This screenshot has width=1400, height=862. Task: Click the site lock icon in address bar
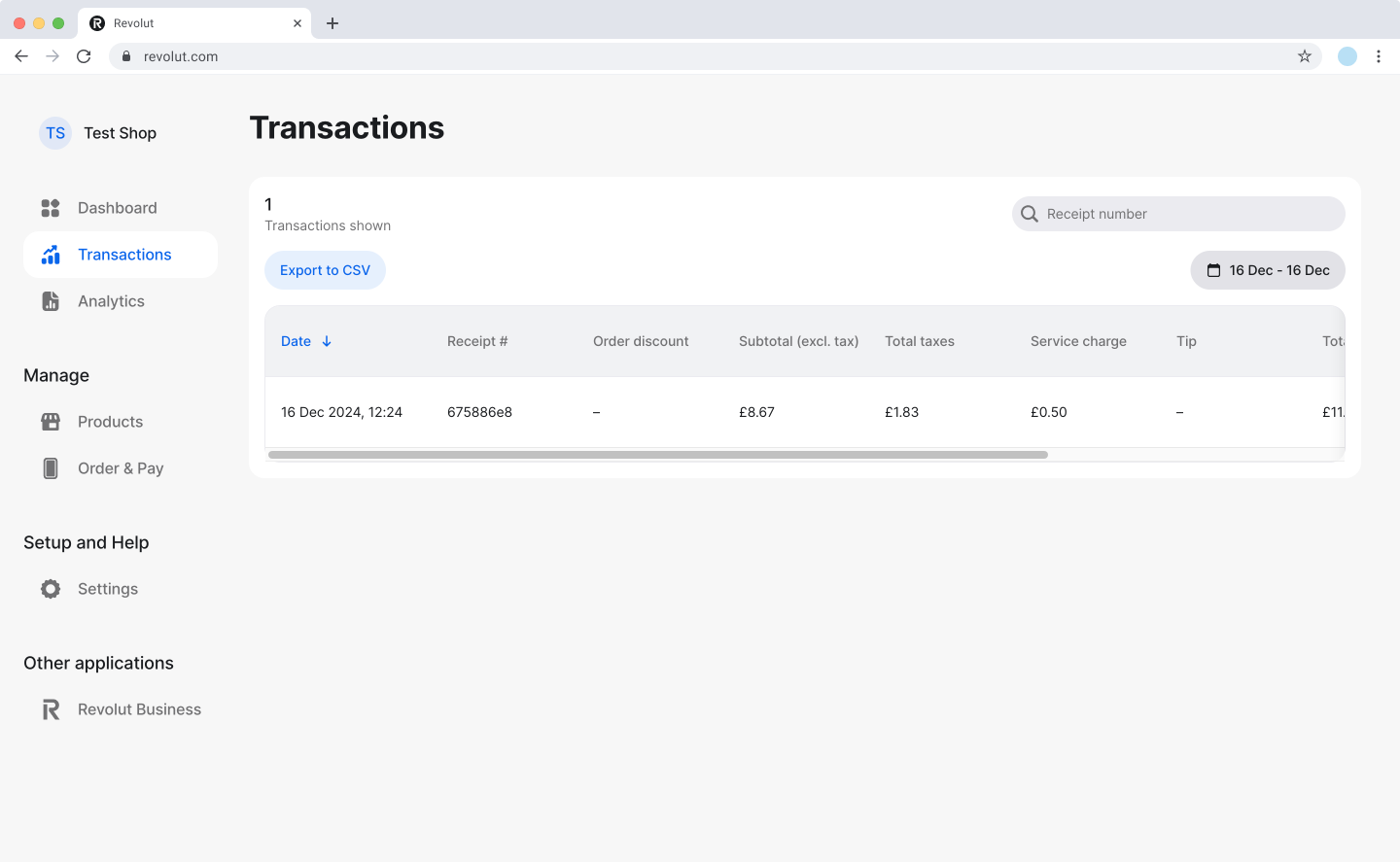point(126,56)
